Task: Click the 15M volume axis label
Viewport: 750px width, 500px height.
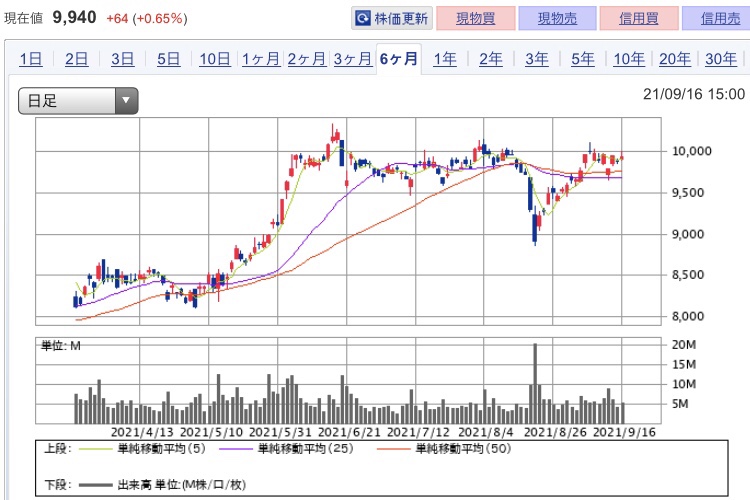Action: (684, 365)
